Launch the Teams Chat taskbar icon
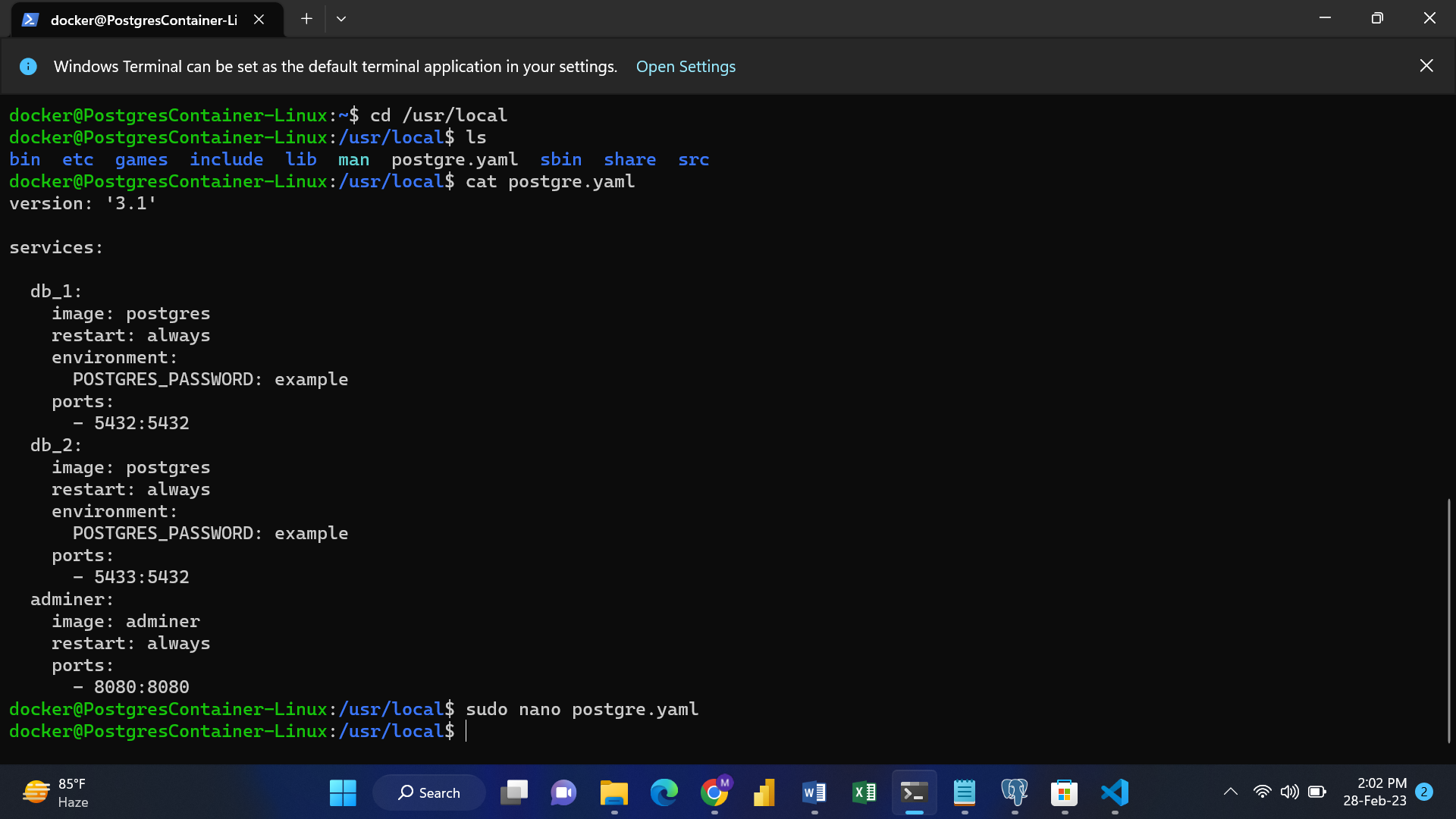 click(563, 792)
